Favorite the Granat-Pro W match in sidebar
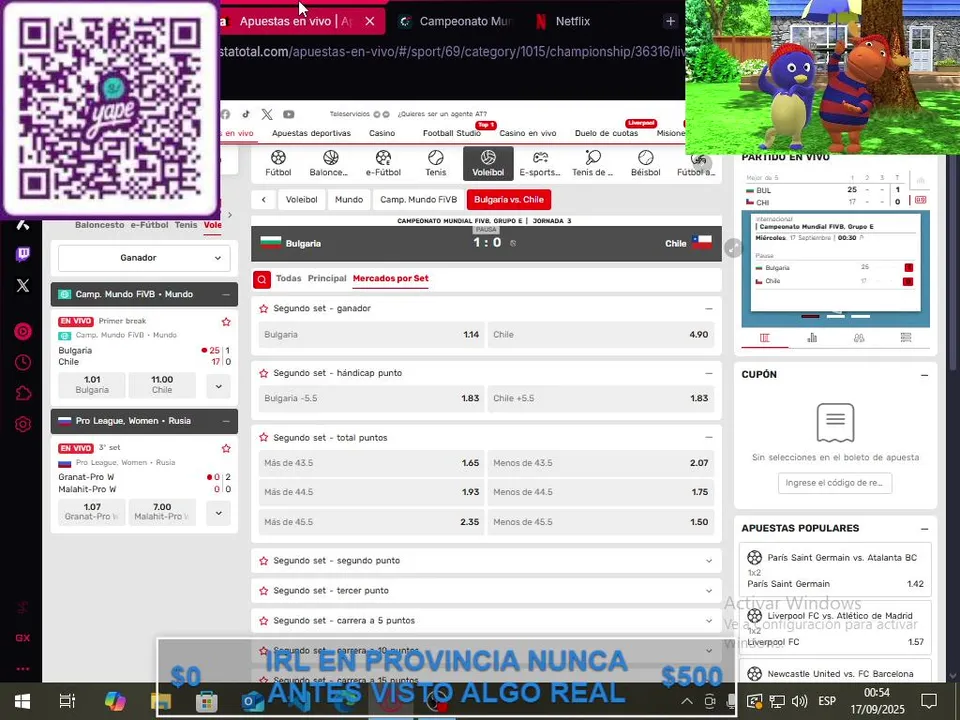 pyautogui.click(x=226, y=448)
